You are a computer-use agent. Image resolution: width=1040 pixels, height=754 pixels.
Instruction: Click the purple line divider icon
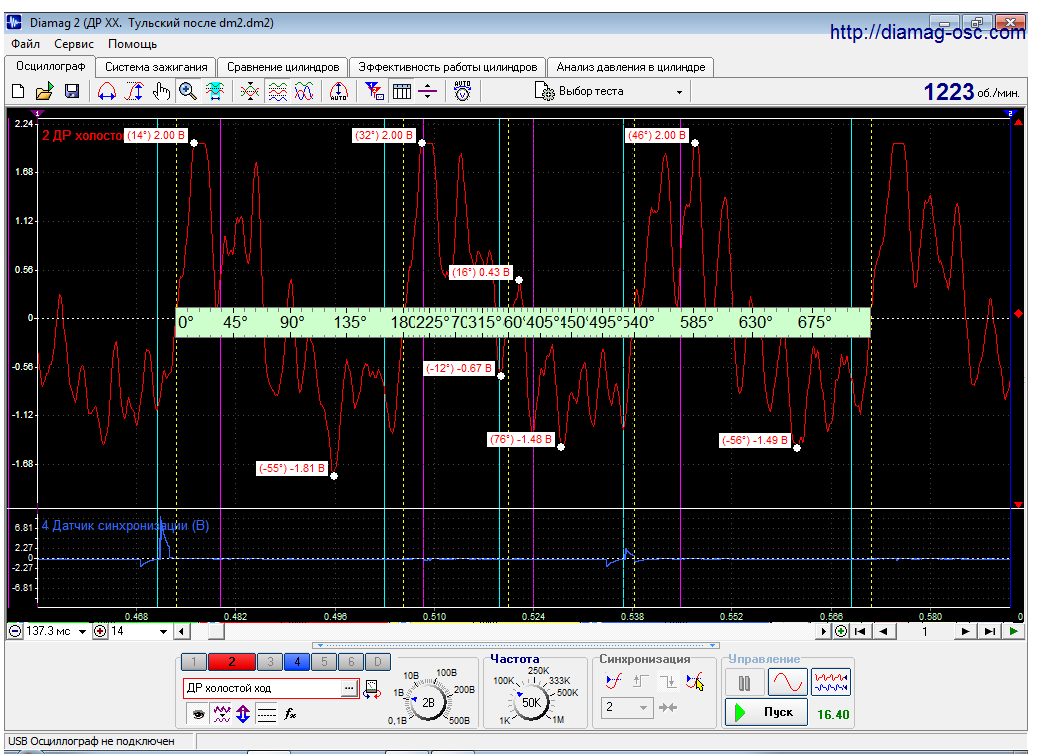[428, 92]
